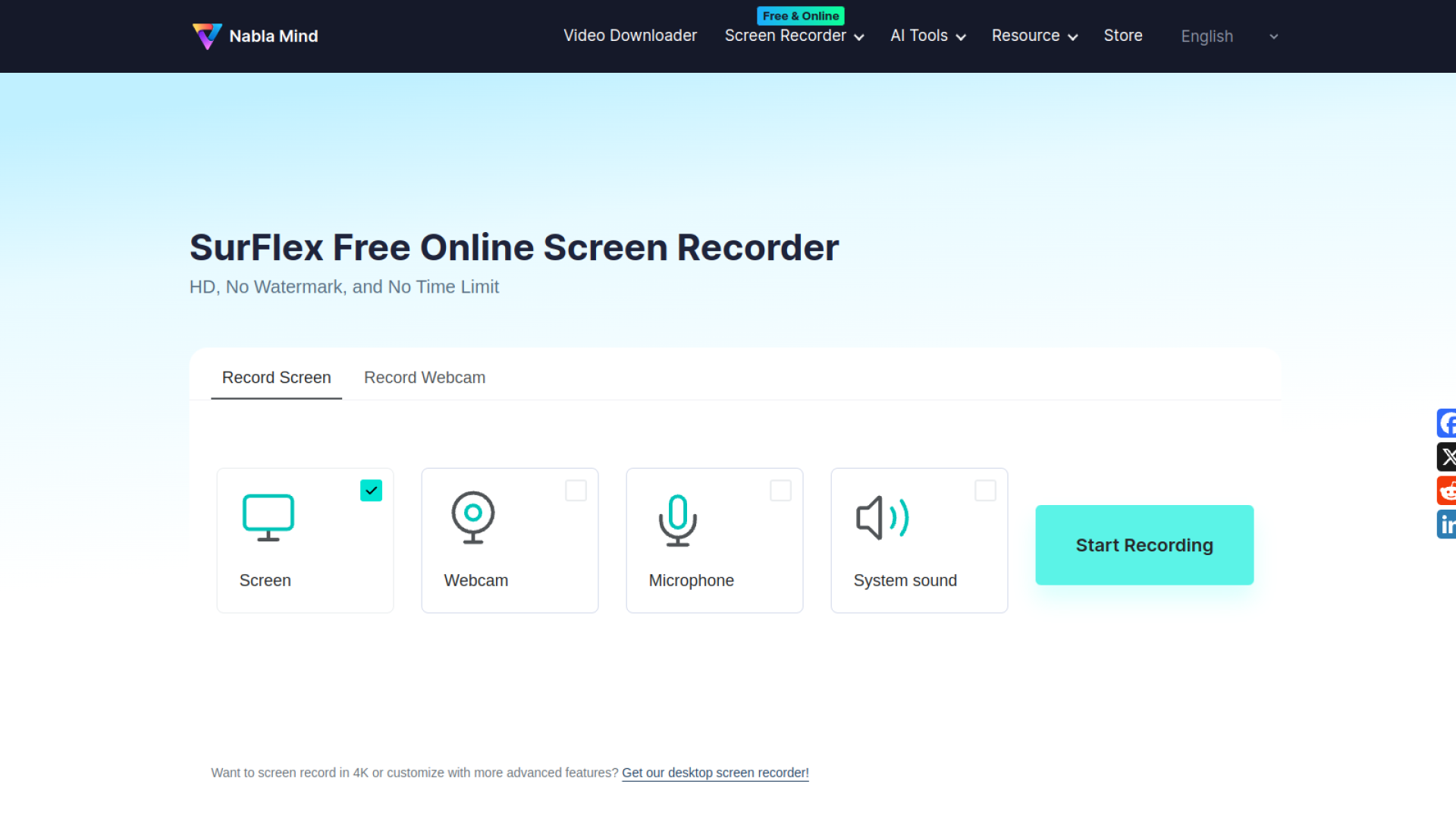Share page via Reddit icon
1456x819 pixels.
click(x=1446, y=491)
